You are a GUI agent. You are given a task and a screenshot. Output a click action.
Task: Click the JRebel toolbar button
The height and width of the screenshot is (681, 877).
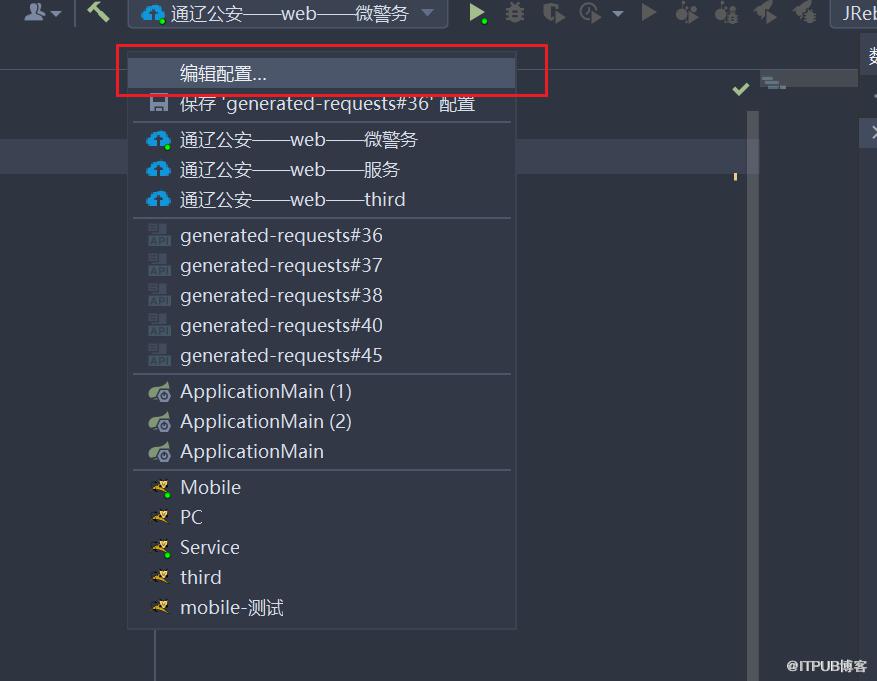pos(856,12)
